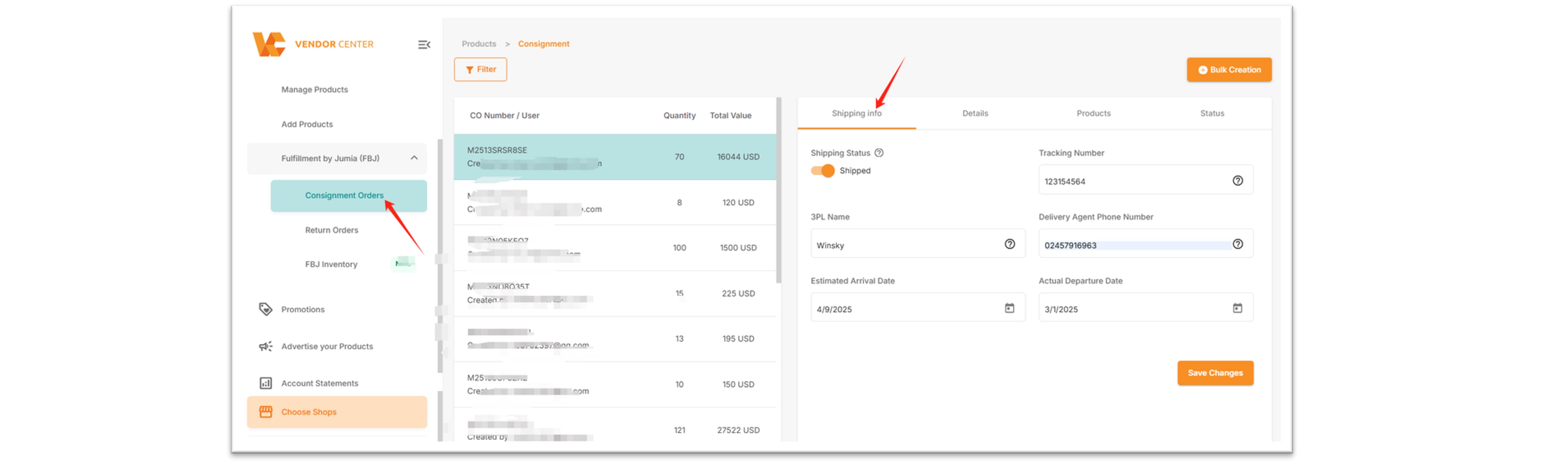Viewport: 1568px width, 464px height.
Task: Click the Account Statements chart icon
Action: [x=265, y=383]
